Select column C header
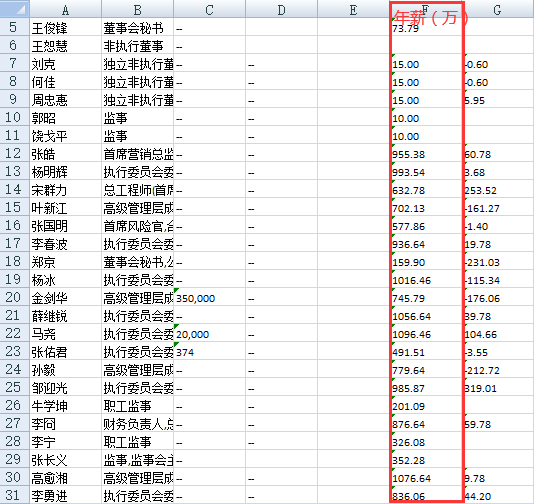Viewport: 534px width, 504px height. click(x=209, y=9)
